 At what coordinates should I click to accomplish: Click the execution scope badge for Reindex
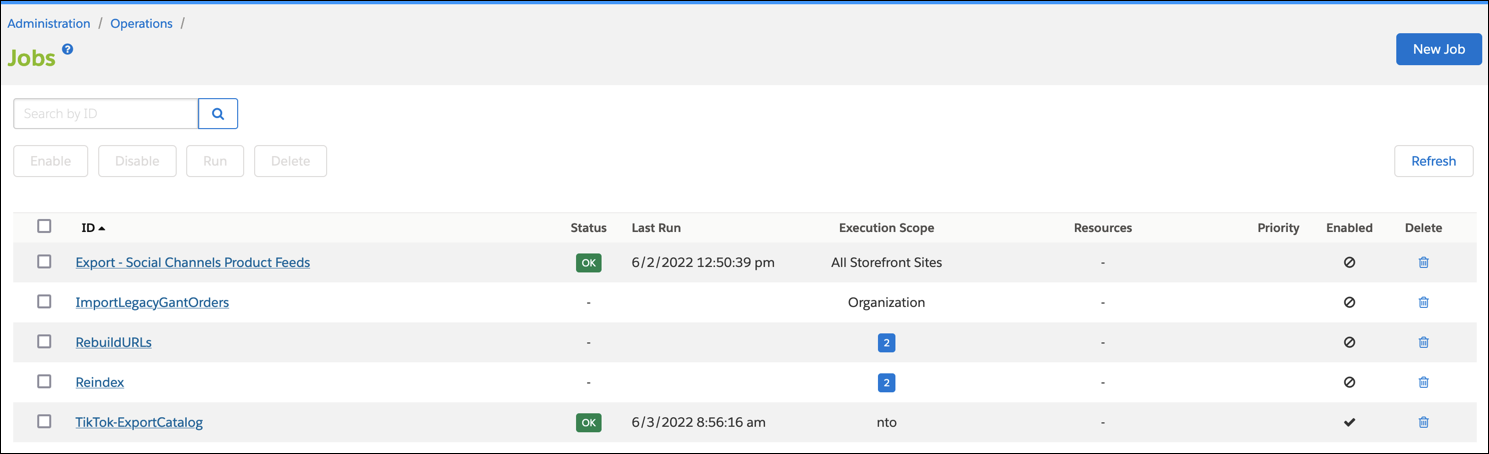[886, 383]
